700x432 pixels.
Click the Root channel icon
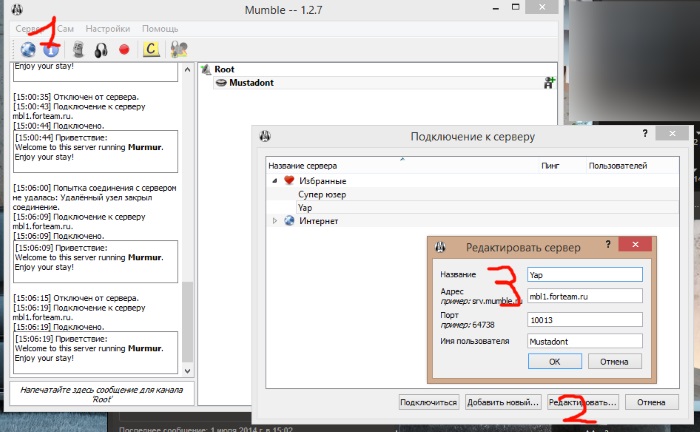(x=205, y=69)
